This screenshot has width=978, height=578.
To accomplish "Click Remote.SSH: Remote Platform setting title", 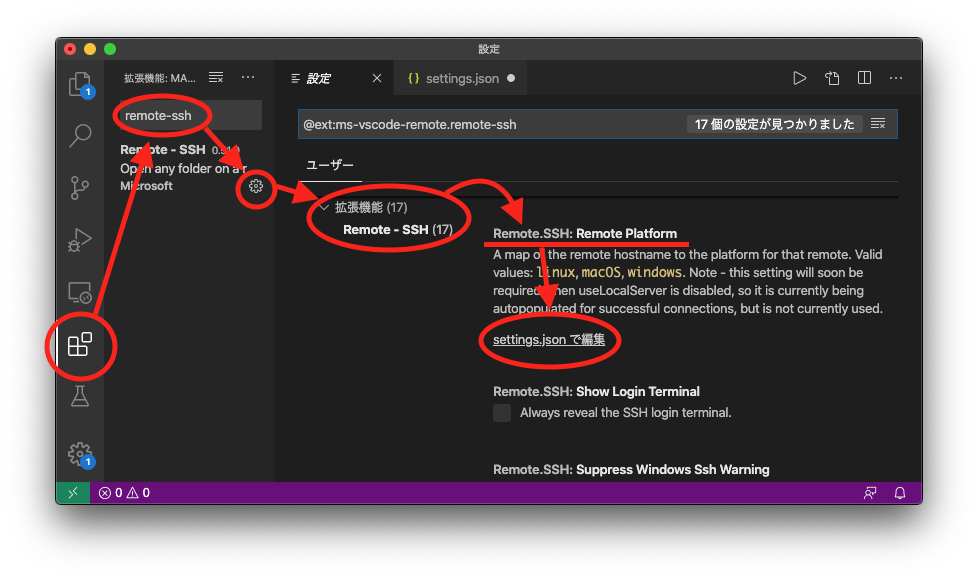I will pyautogui.click(x=585, y=234).
